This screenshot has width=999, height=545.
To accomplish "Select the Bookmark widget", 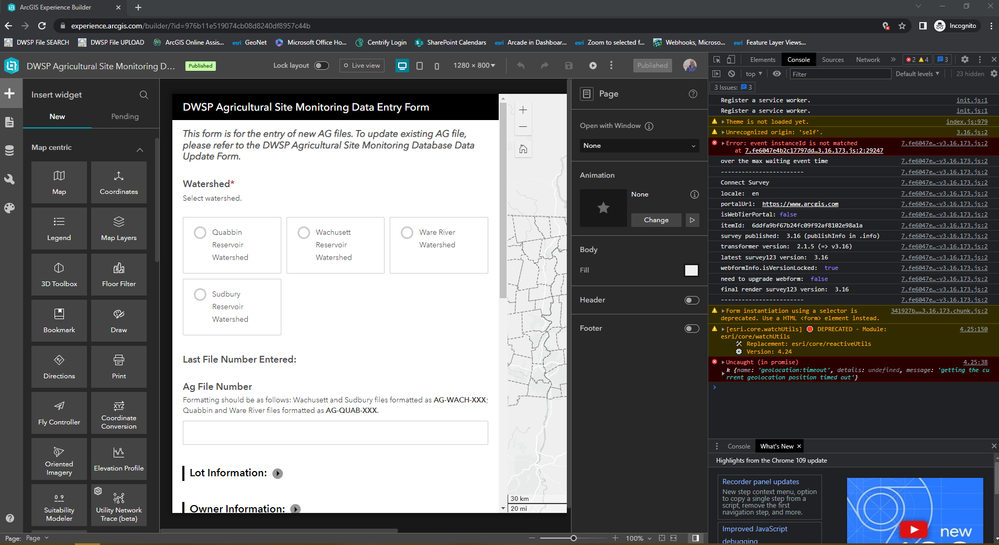I will tap(59, 321).
